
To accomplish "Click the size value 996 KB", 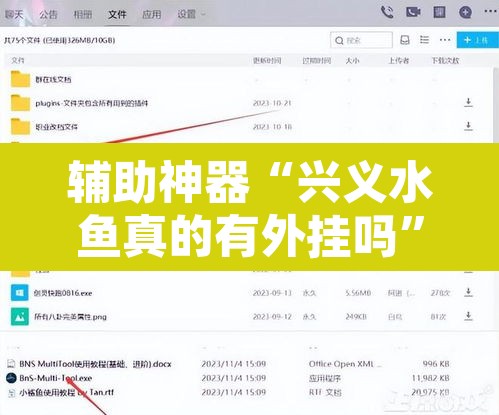I will pos(436,364).
